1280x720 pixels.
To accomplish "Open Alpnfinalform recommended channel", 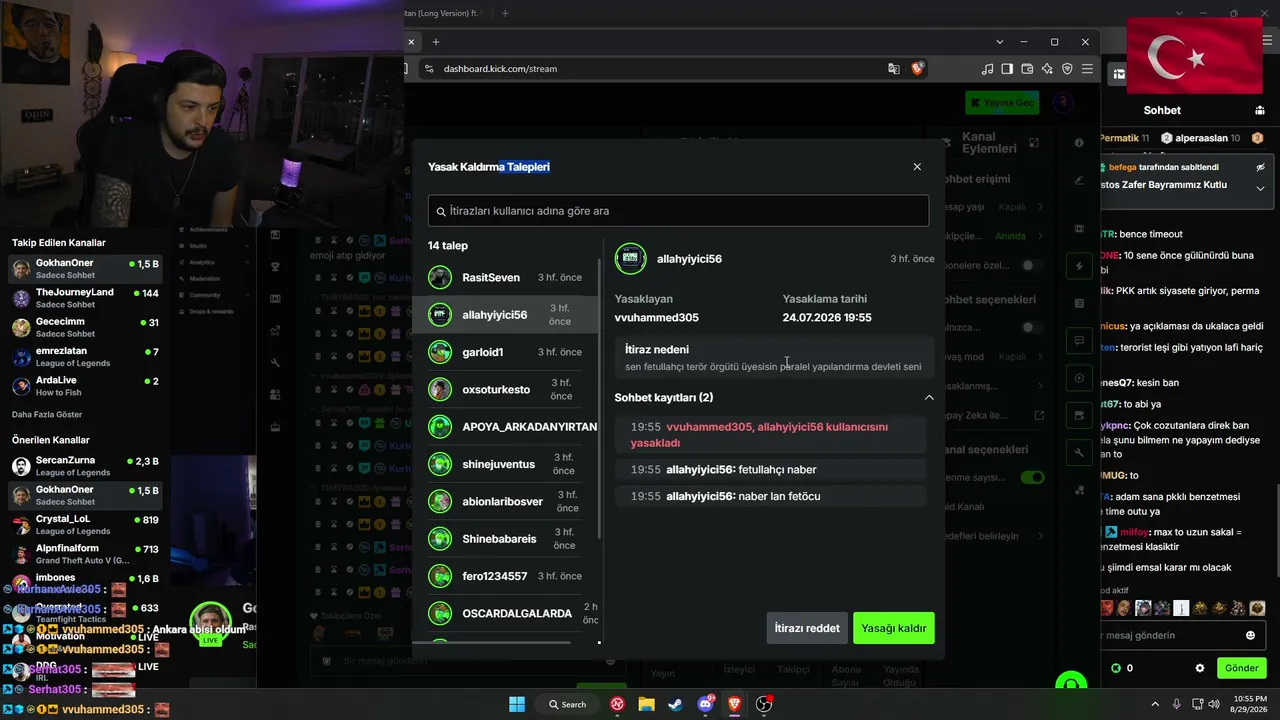I will [x=87, y=554].
